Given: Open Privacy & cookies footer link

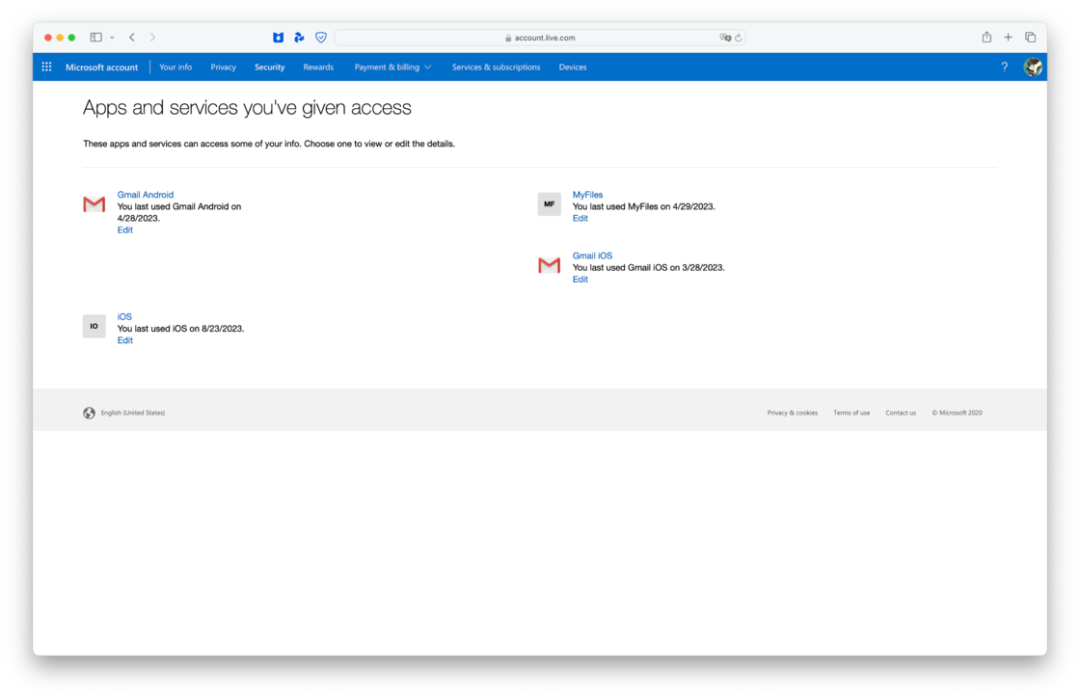Looking at the screenshot, I should [792, 413].
